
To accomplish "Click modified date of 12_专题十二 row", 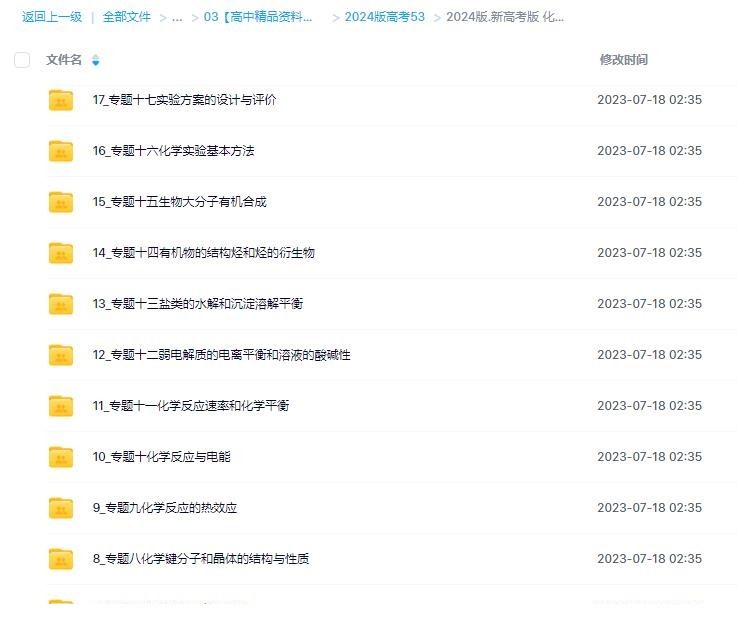I will tap(650, 355).
